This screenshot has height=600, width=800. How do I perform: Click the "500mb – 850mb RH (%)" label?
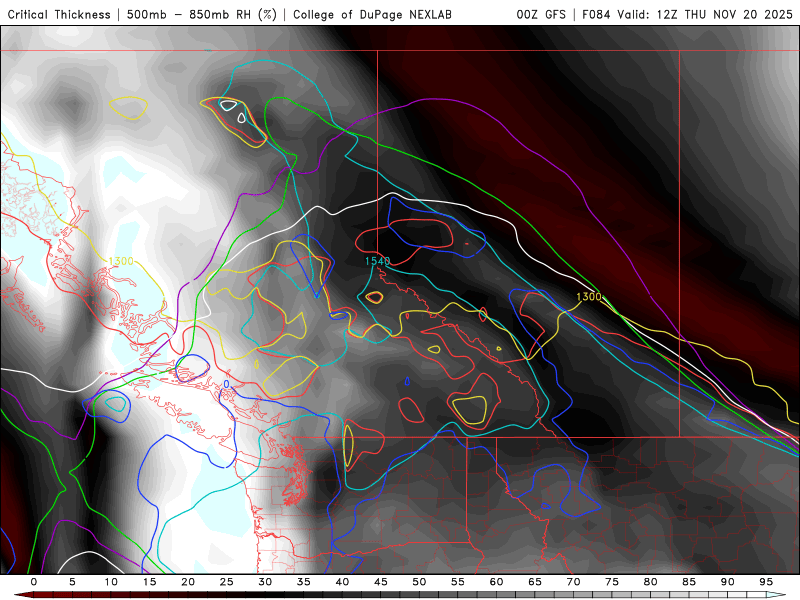[202, 14]
